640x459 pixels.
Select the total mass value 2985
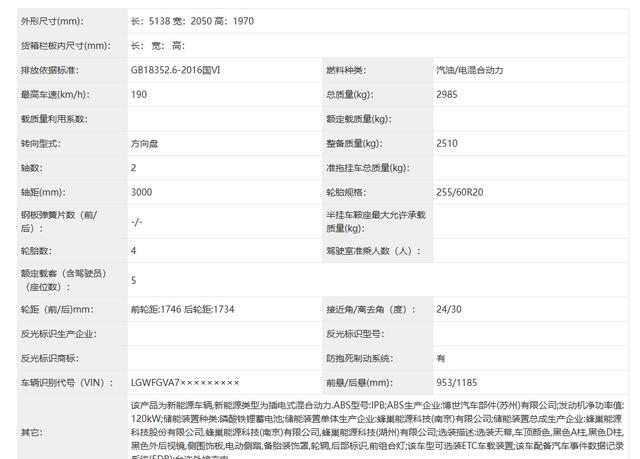click(x=448, y=94)
